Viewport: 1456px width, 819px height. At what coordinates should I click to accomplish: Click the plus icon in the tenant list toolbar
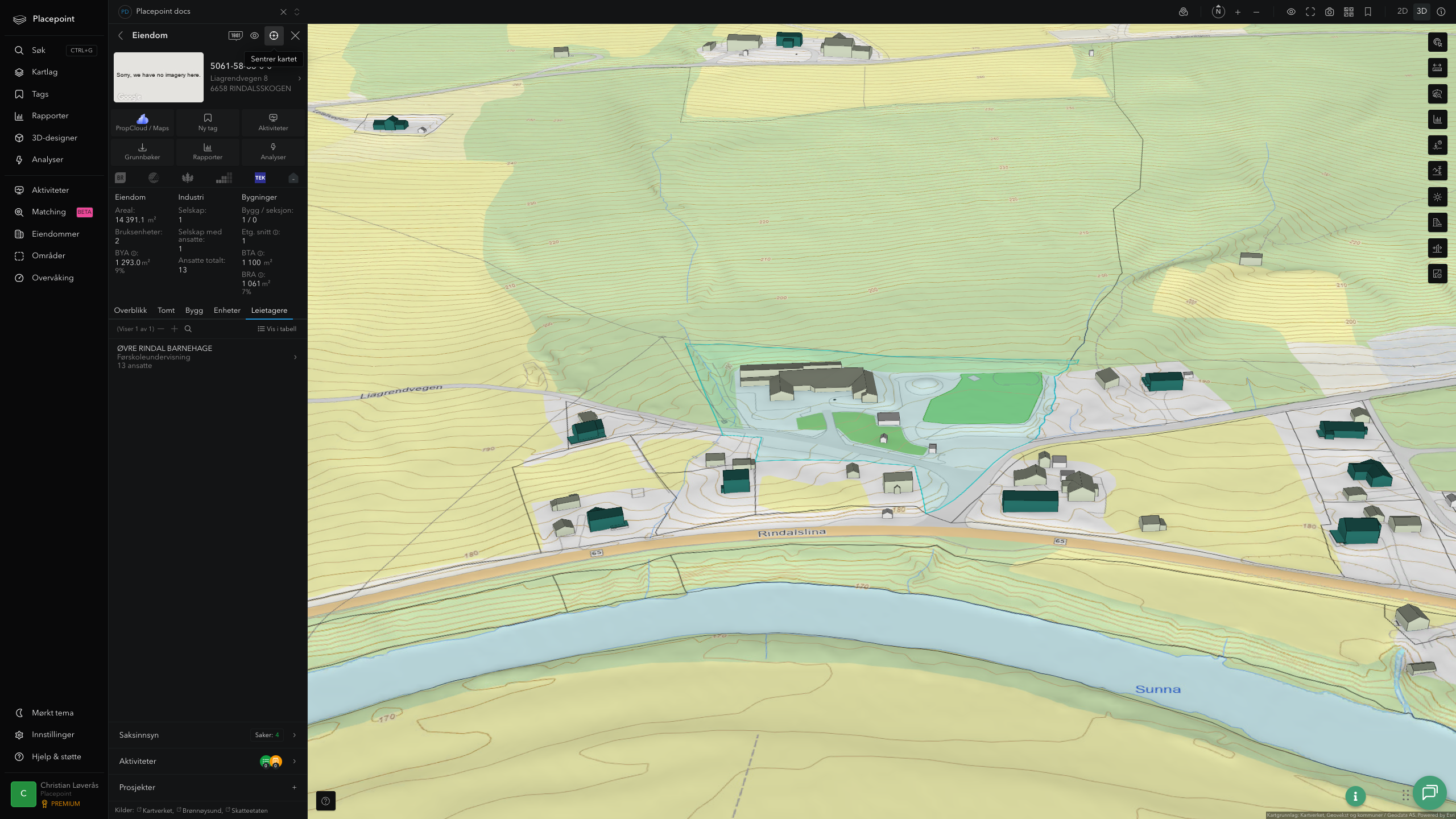[x=175, y=329]
